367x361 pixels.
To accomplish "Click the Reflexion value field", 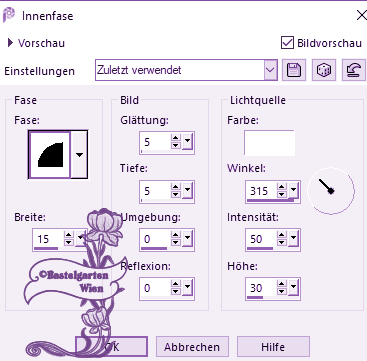I will (x=155, y=288).
